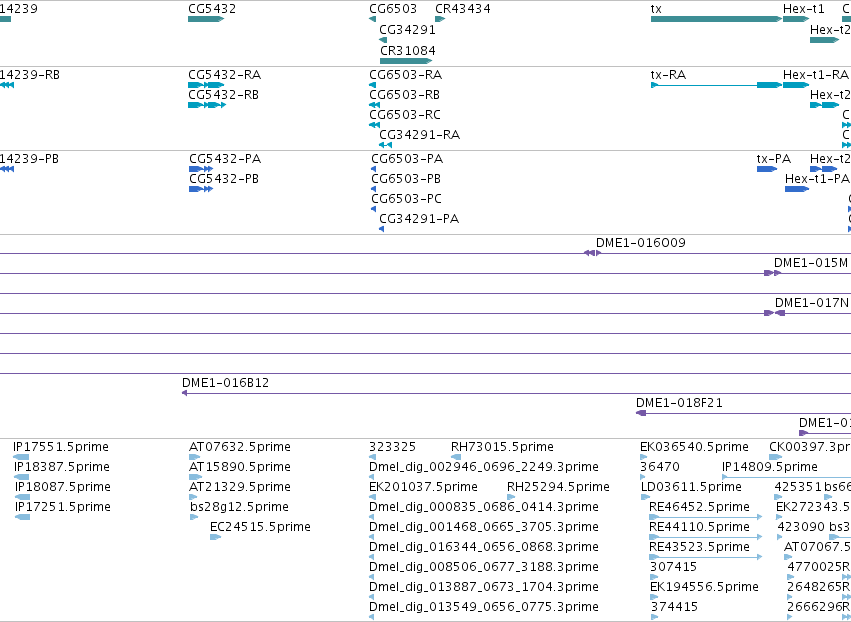Click the RE44110.5prime EST
This screenshot has height=622, width=851.
(706, 537)
